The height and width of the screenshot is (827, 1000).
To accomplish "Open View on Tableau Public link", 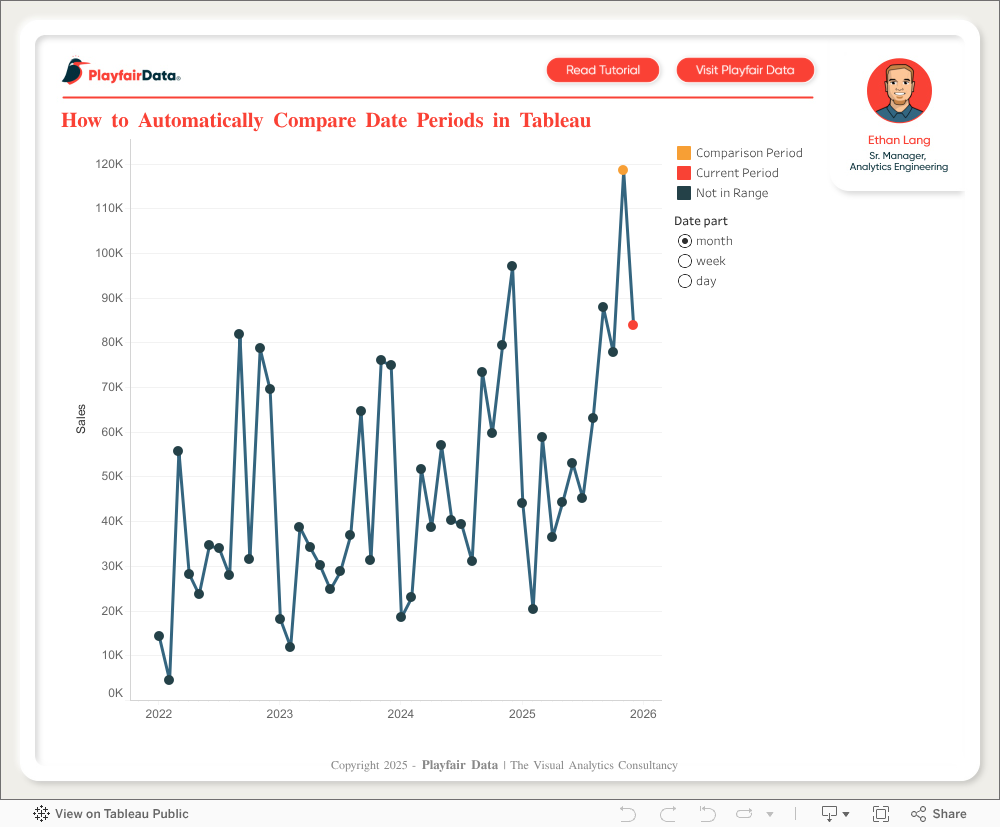I will pos(111,814).
